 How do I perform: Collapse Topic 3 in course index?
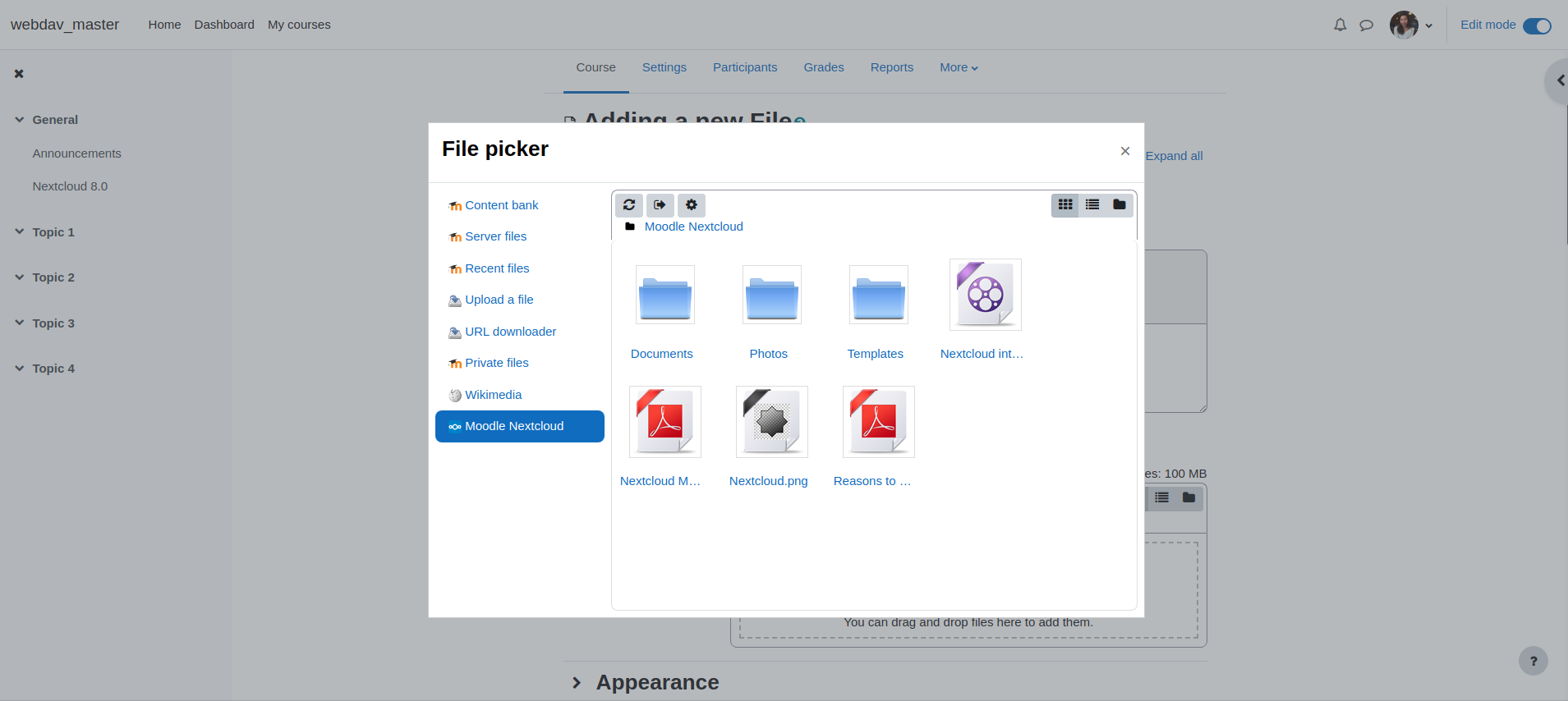[20, 323]
